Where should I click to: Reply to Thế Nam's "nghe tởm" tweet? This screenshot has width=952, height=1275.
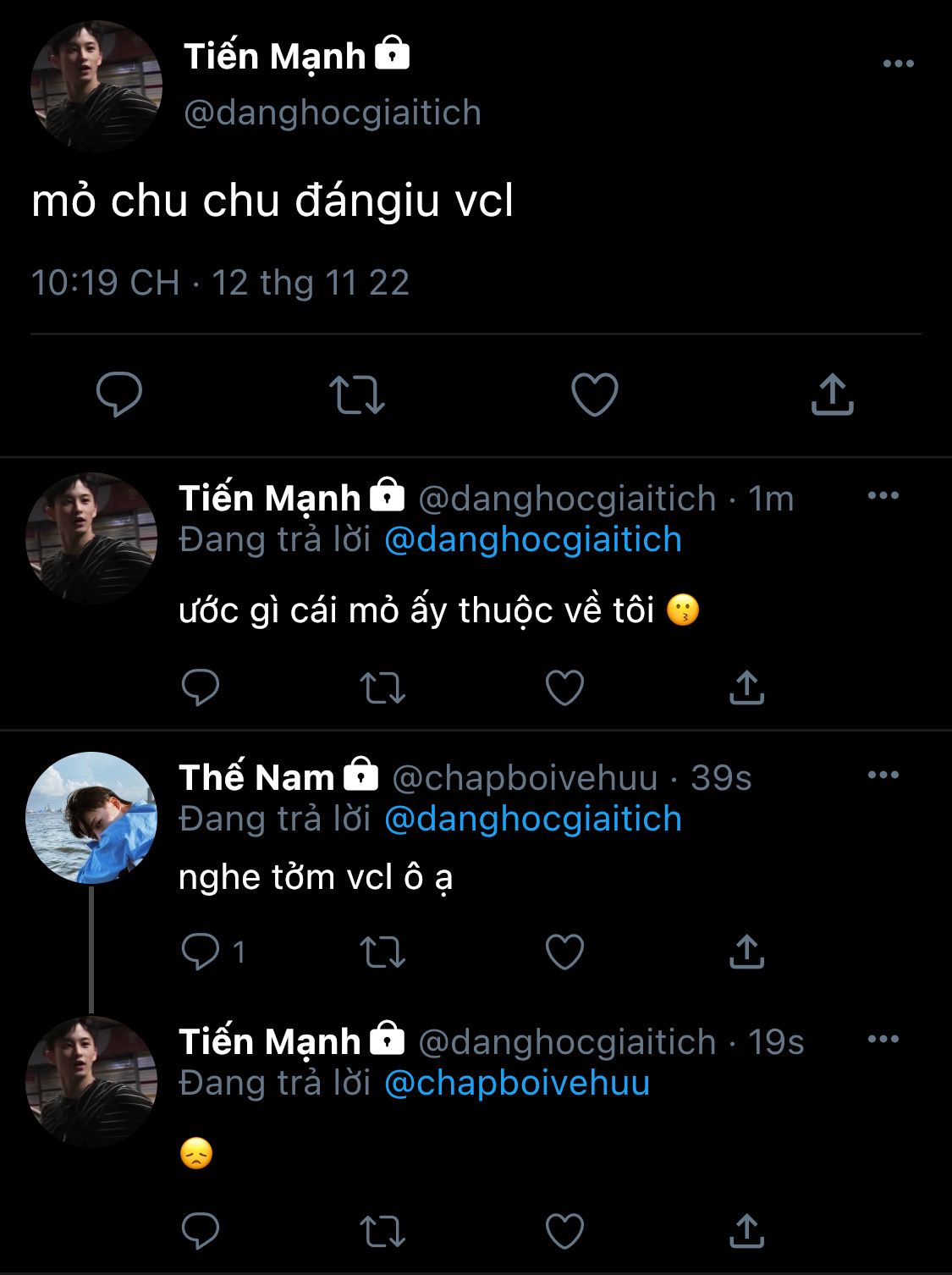coord(201,952)
